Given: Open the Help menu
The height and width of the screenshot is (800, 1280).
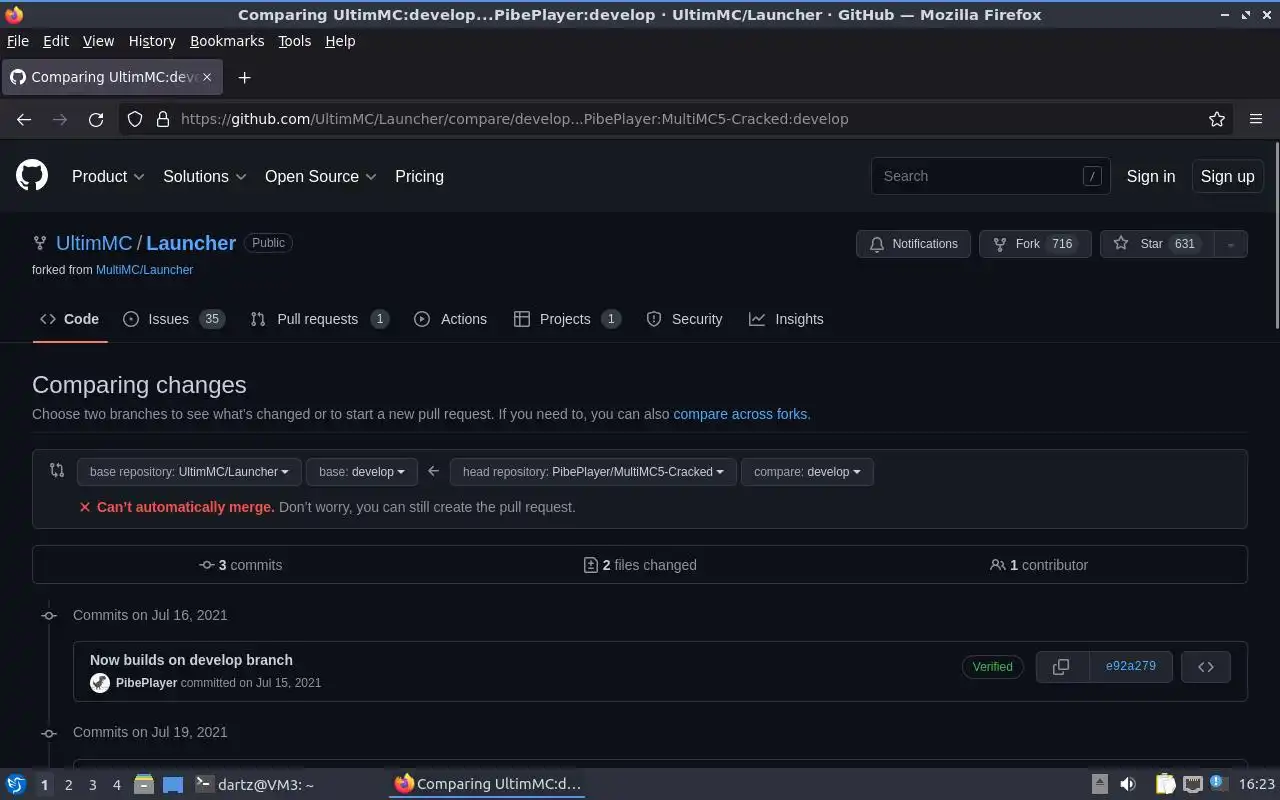Looking at the screenshot, I should pyautogui.click(x=340, y=41).
